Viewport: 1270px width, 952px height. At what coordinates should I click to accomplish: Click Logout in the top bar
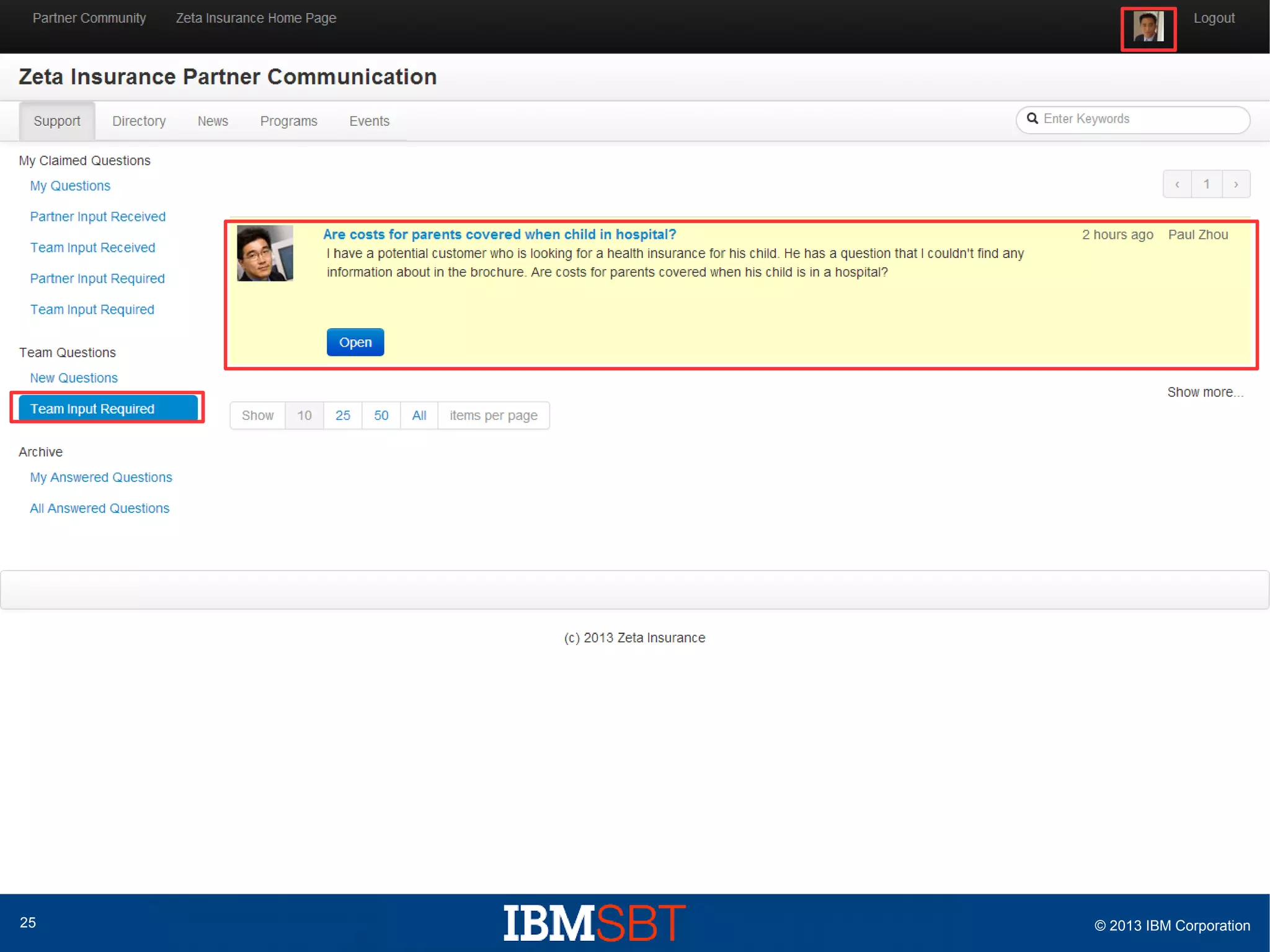point(1214,19)
